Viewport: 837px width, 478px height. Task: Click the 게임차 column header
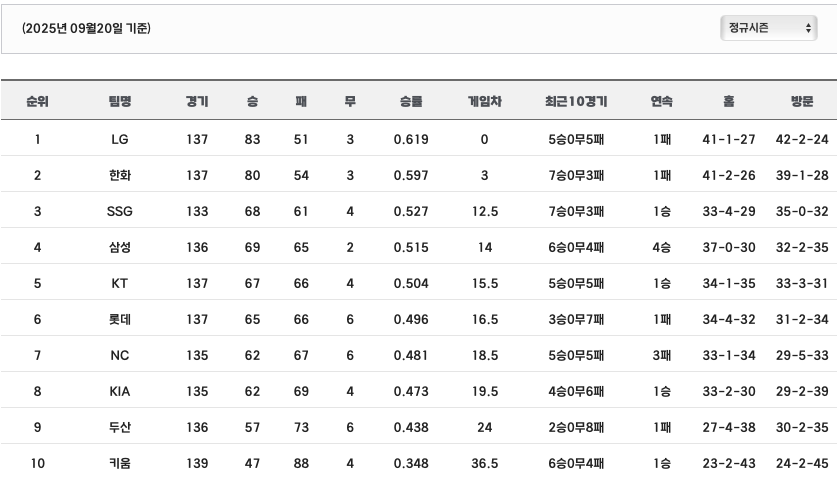(x=485, y=101)
